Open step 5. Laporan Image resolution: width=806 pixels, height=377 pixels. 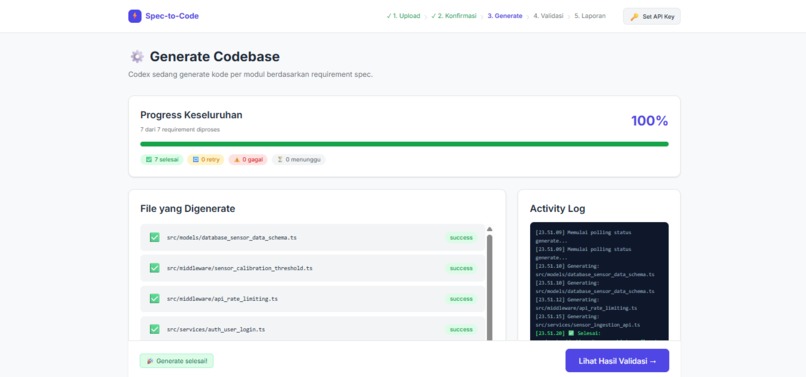pyautogui.click(x=590, y=16)
